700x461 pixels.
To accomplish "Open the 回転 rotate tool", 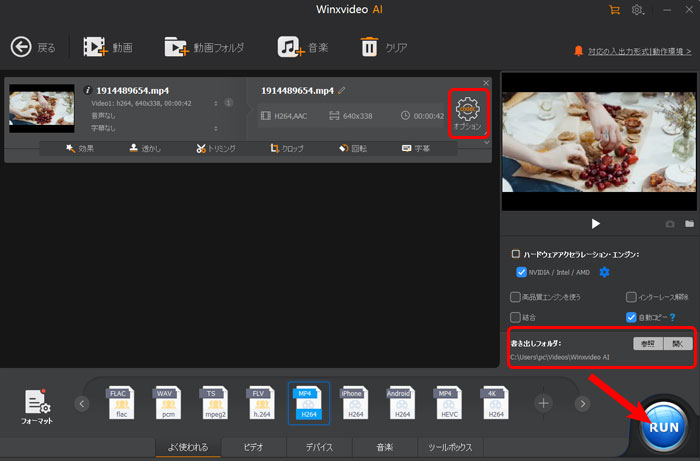I will (x=353, y=148).
